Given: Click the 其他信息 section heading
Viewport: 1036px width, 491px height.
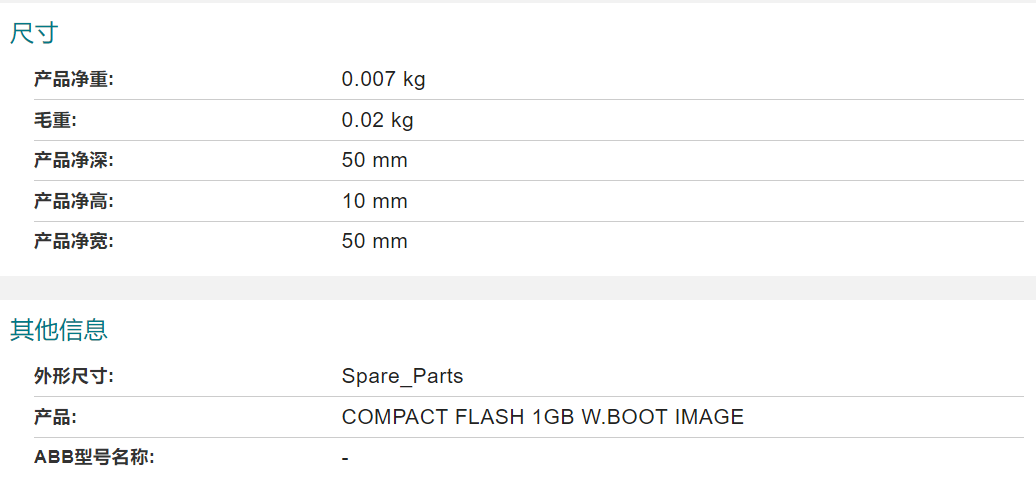Looking at the screenshot, I should tap(59, 330).
